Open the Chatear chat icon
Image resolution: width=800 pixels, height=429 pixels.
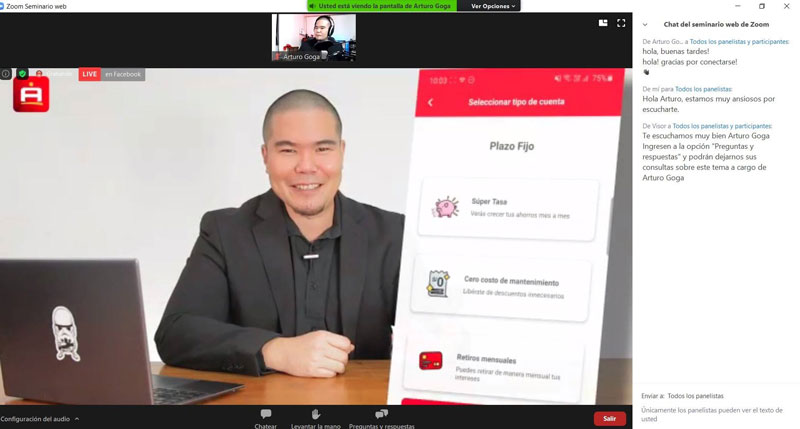point(266,414)
